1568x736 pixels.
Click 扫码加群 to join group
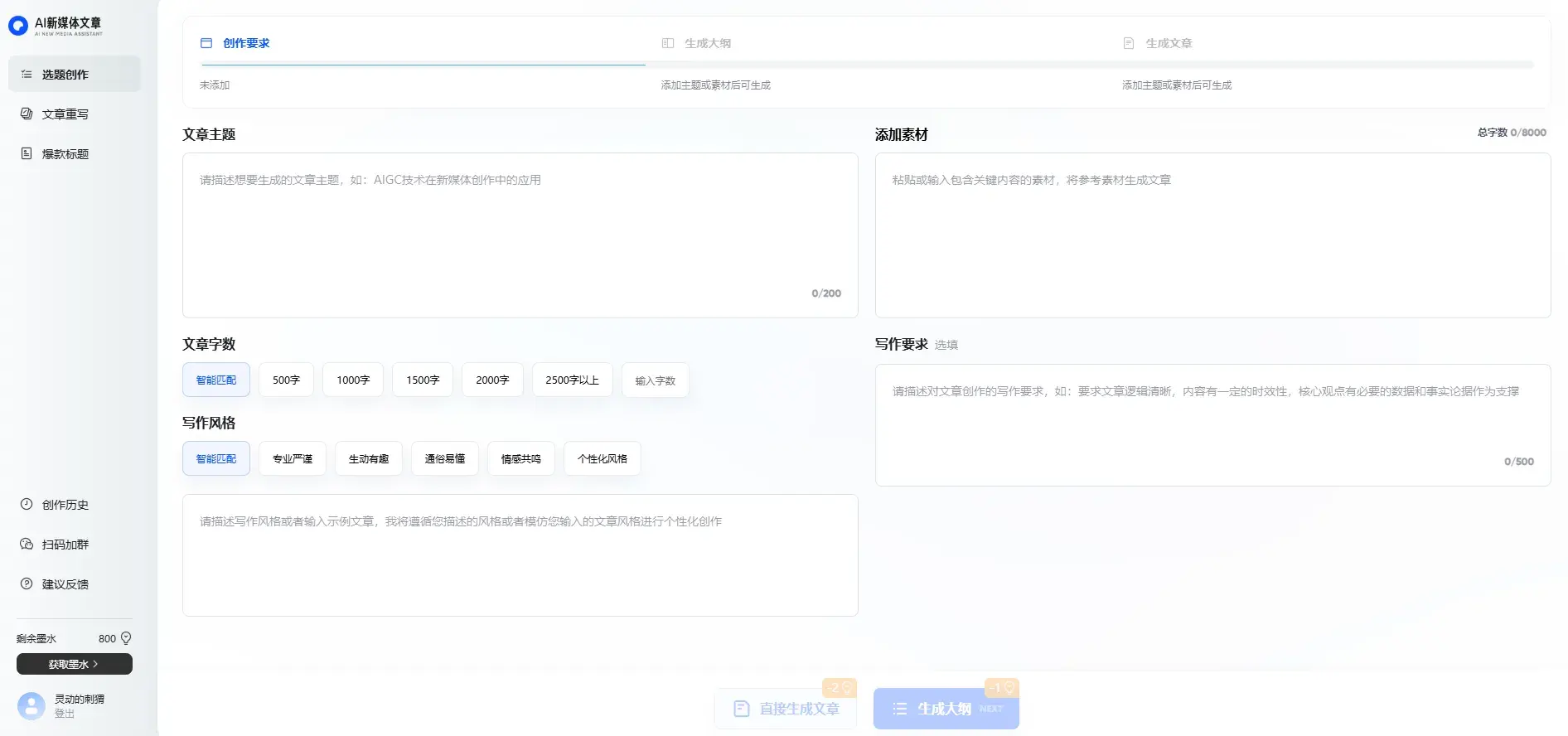click(65, 545)
